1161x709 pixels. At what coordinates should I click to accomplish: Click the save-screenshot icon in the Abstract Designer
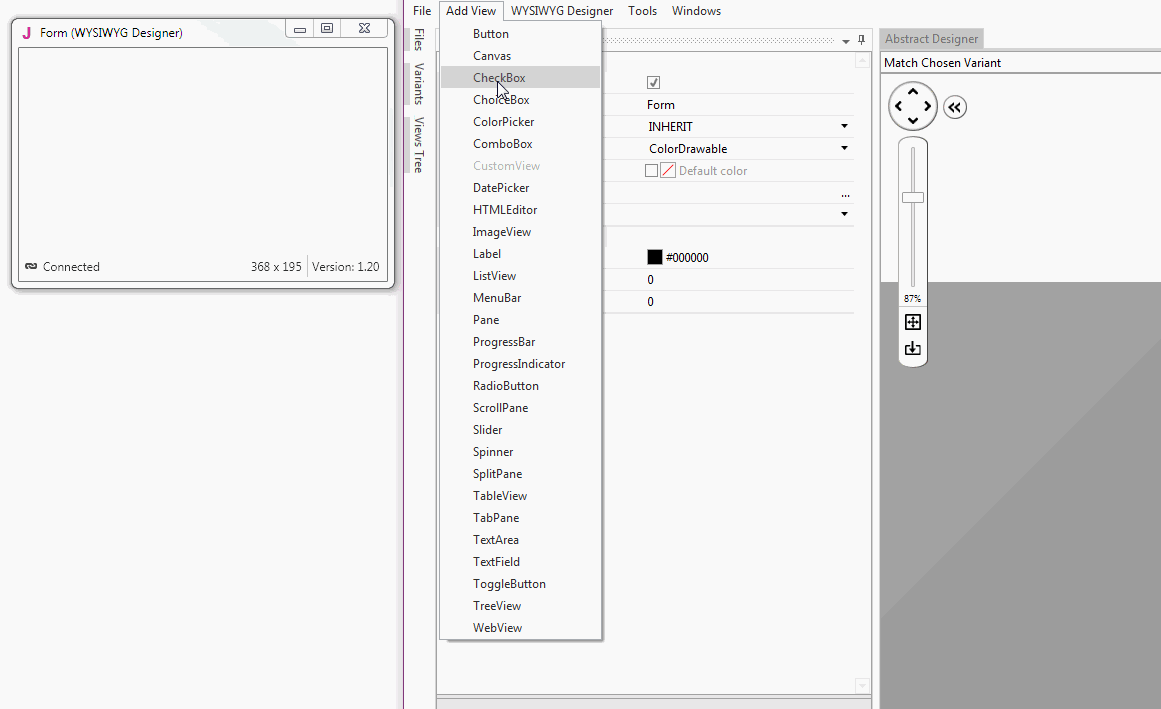click(x=912, y=348)
